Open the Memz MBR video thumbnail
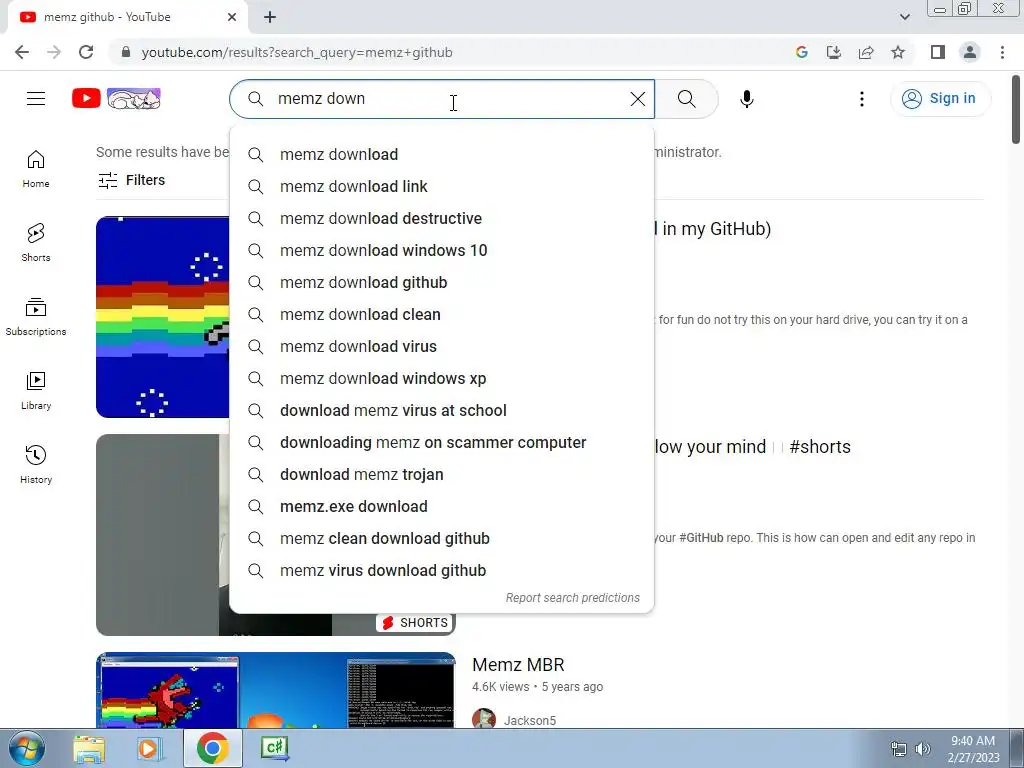Image resolution: width=1024 pixels, height=768 pixels. [x=276, y=690]
